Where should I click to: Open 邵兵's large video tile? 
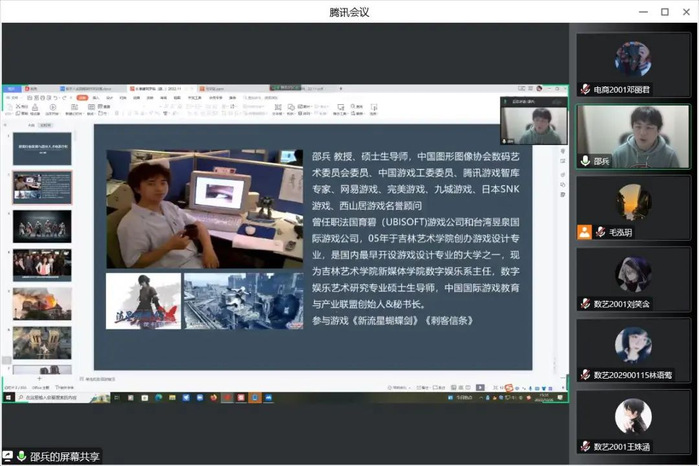coord(633,135)
